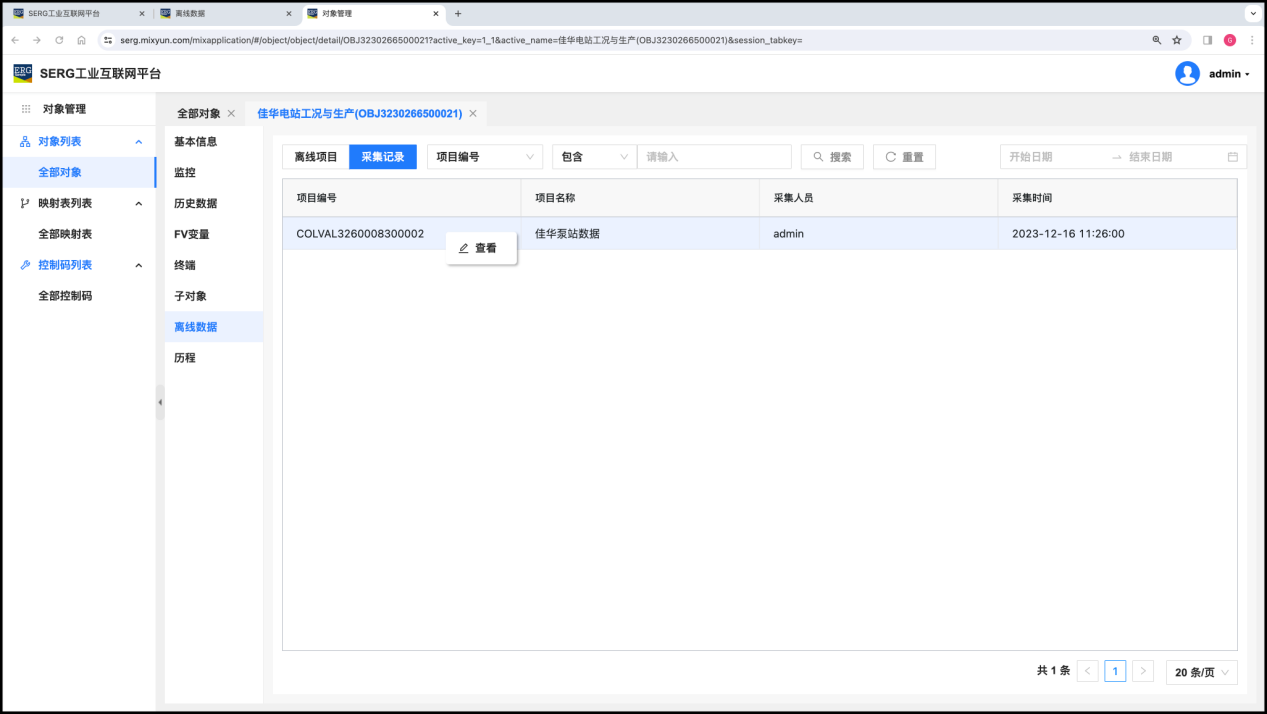This screenshot has width=1267, height=714.
Task: Close the 全部对象 tab
Action: click(231, 114)
